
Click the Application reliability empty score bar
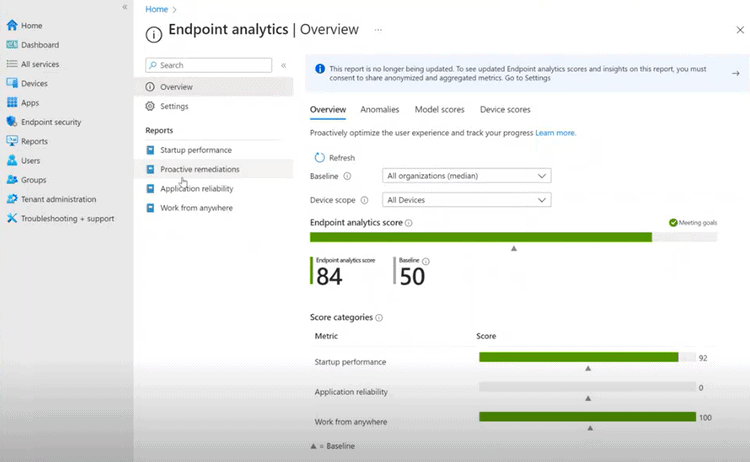point(587,386)
